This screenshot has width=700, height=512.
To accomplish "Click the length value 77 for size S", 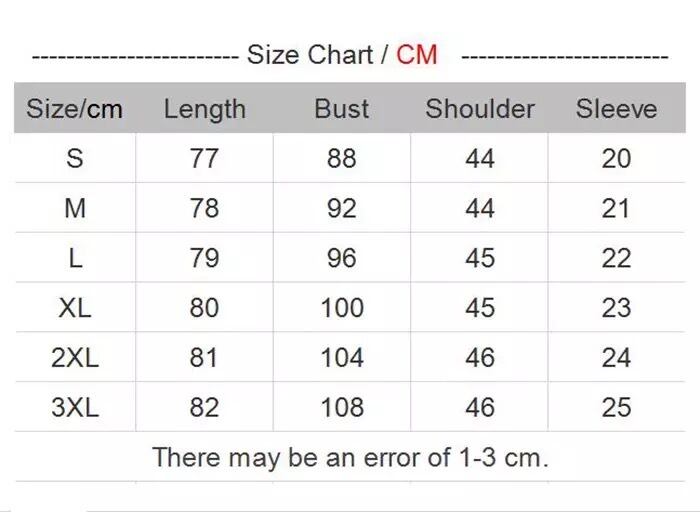I will pyautogui.click(x=204, y=158).
